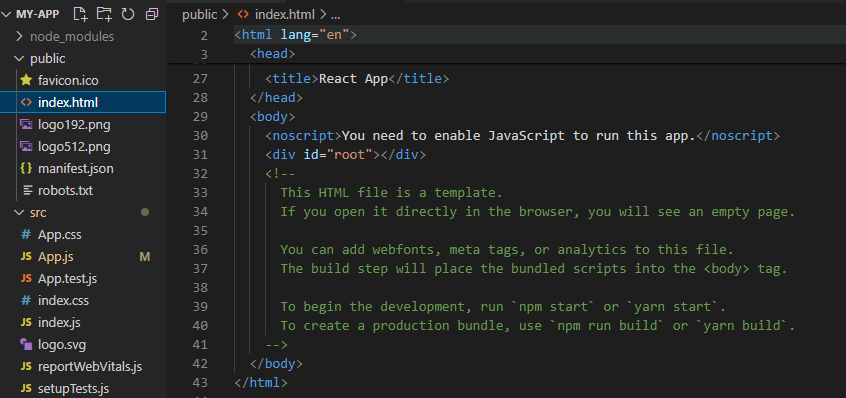Click the opening <body> tag on line 29
Viewport: 846px width, 398px height.
tap(272, 116)
